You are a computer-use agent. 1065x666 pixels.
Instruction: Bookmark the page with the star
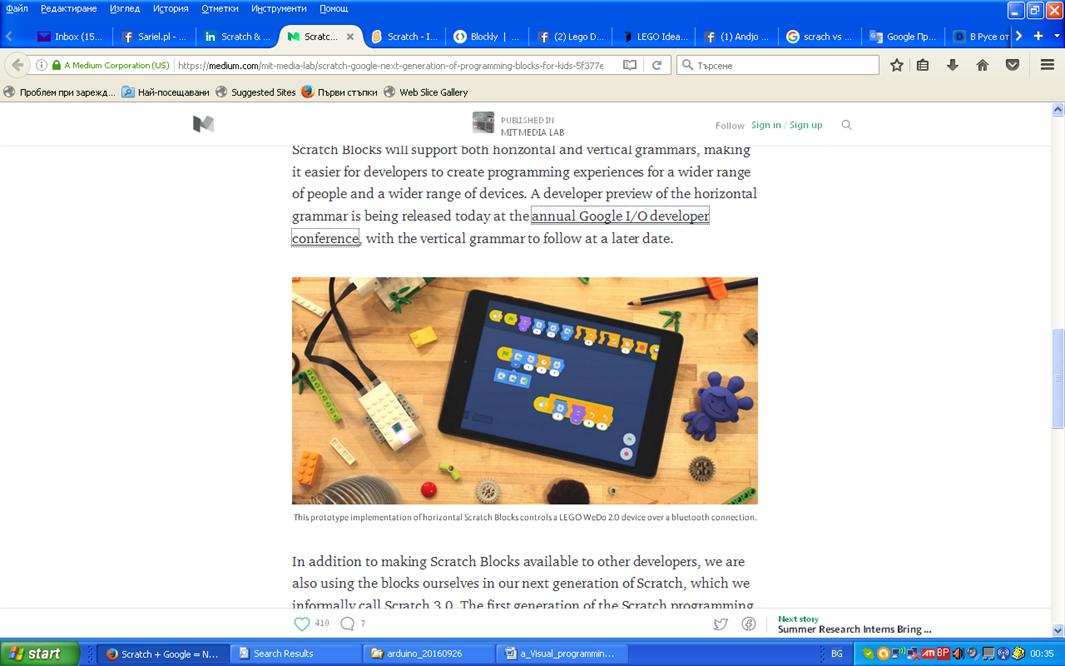click(x=895, y=64)
